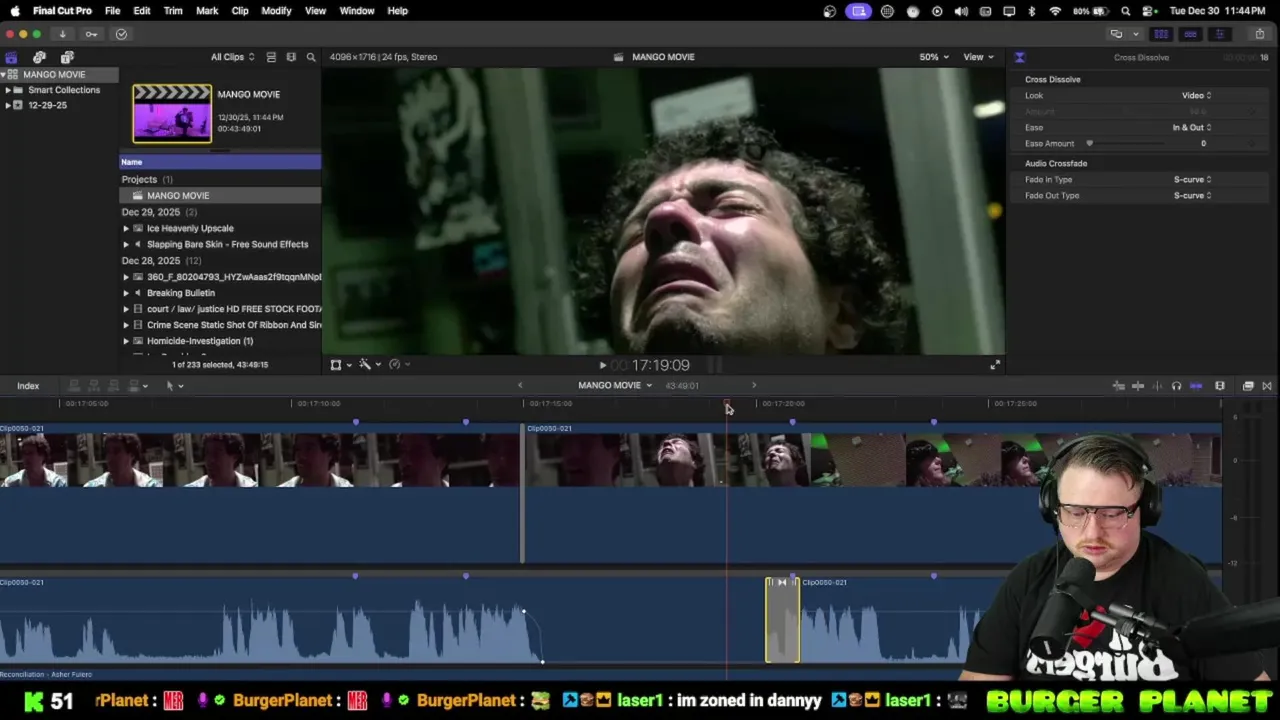The image size is (1280, 720).
Task: Show or hide the Browser panel
Action: pos(1161,34)
